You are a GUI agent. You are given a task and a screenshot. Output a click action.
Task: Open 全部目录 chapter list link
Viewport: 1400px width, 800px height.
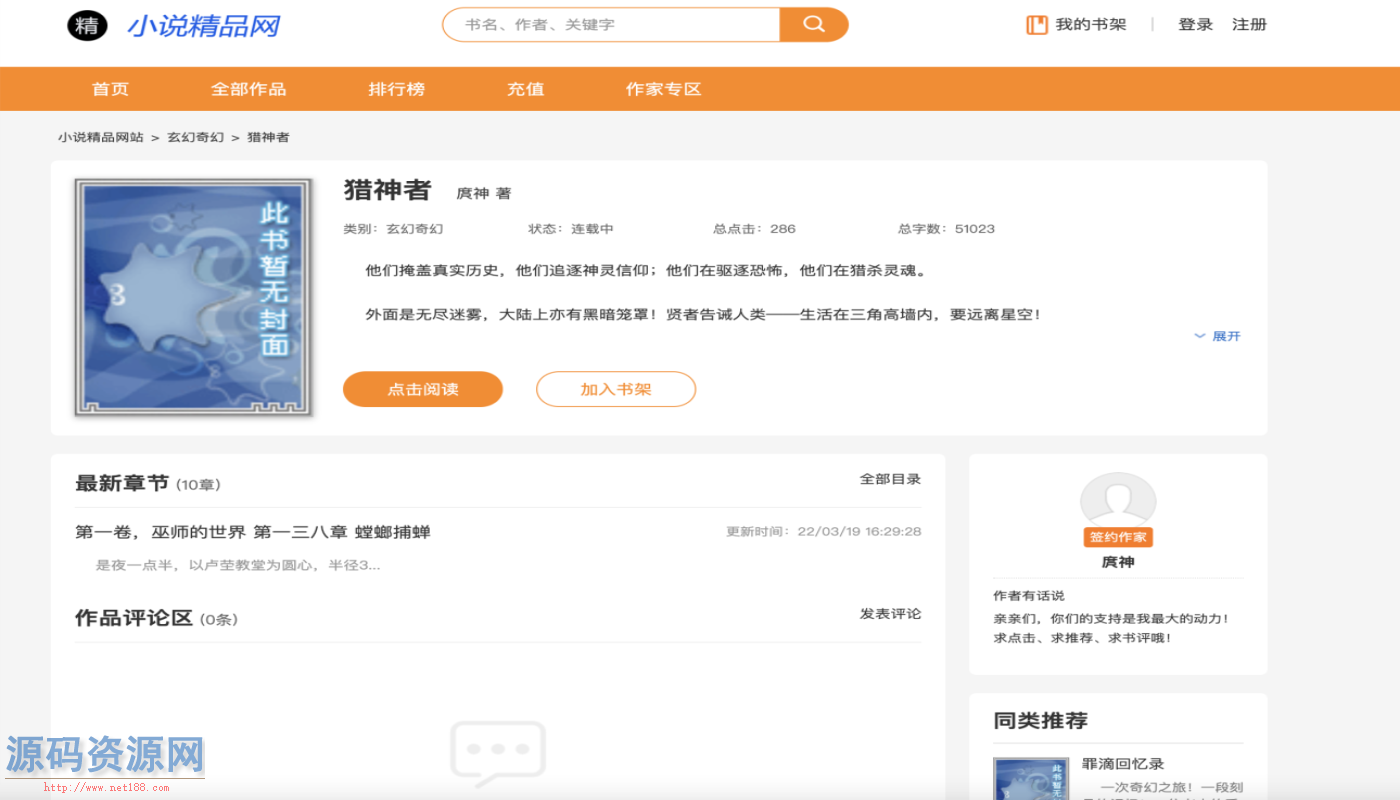890,479
